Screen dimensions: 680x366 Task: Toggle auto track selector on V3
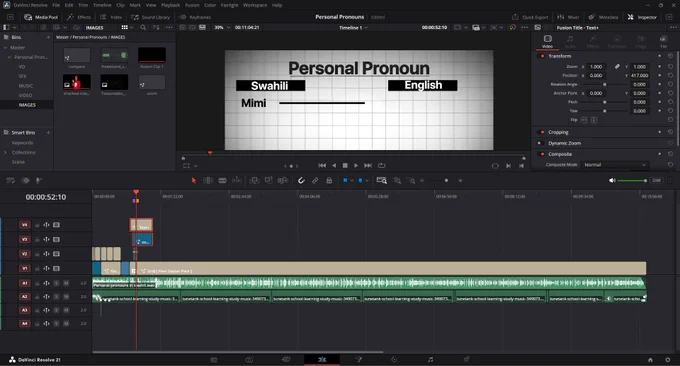click(x=46, y=239)
